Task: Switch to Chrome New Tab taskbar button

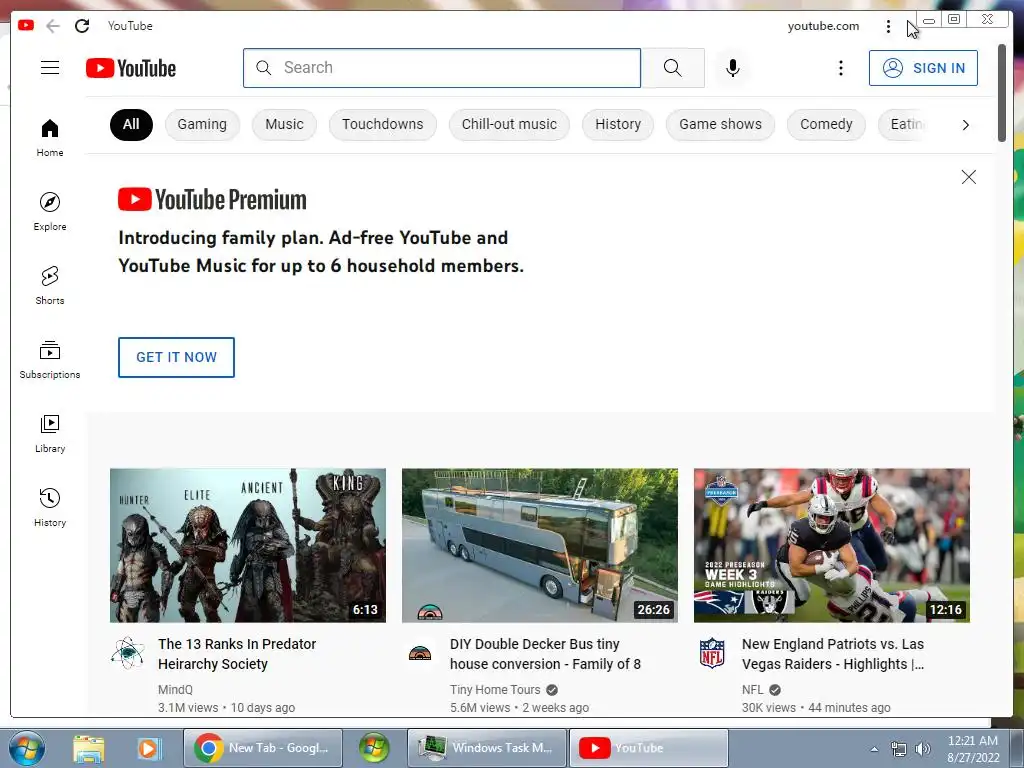Action: click(x=263, y=748)
